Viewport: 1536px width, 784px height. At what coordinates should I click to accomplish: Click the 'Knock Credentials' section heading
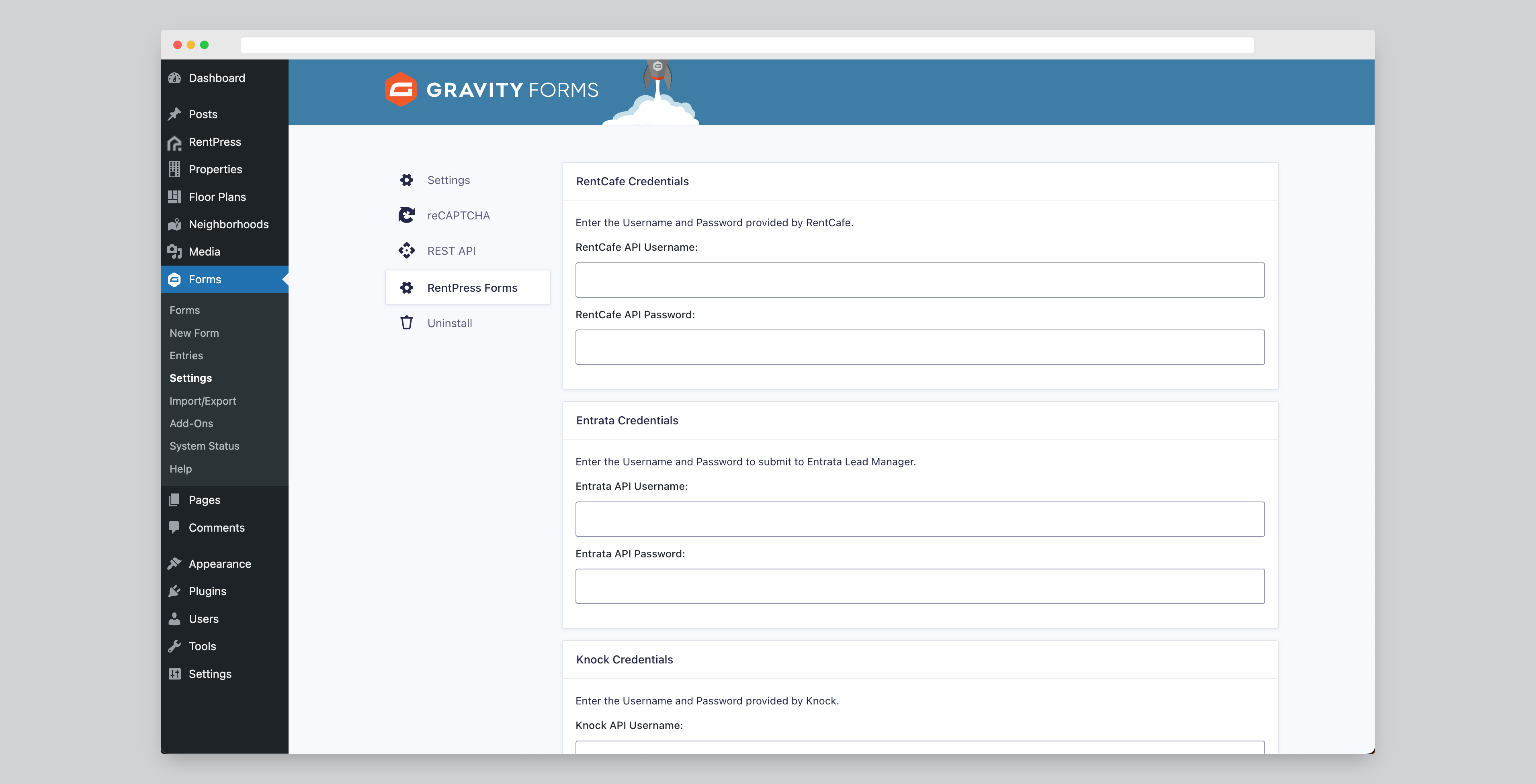pos(624,659)
